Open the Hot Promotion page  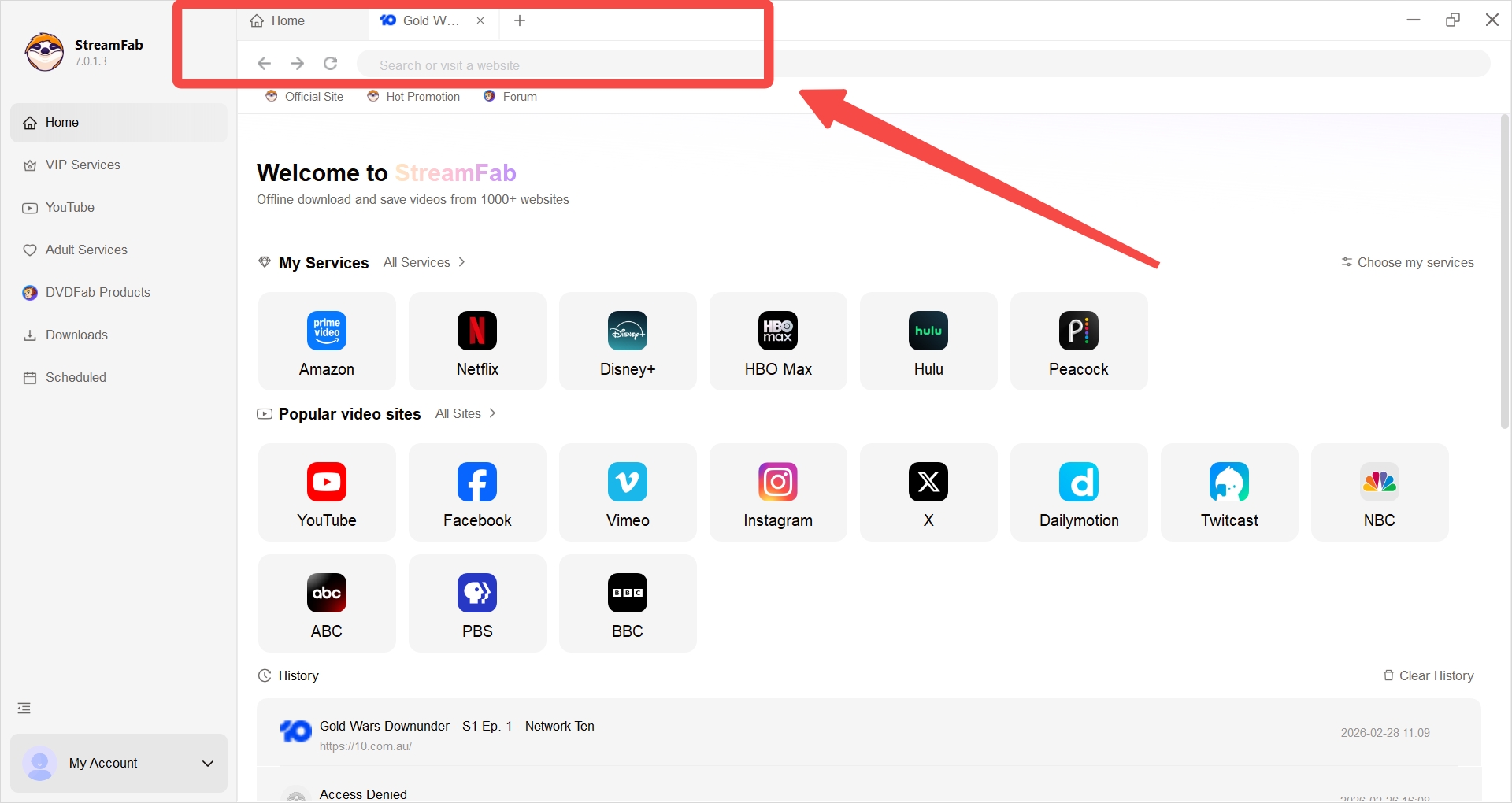[x=414, y=96]
